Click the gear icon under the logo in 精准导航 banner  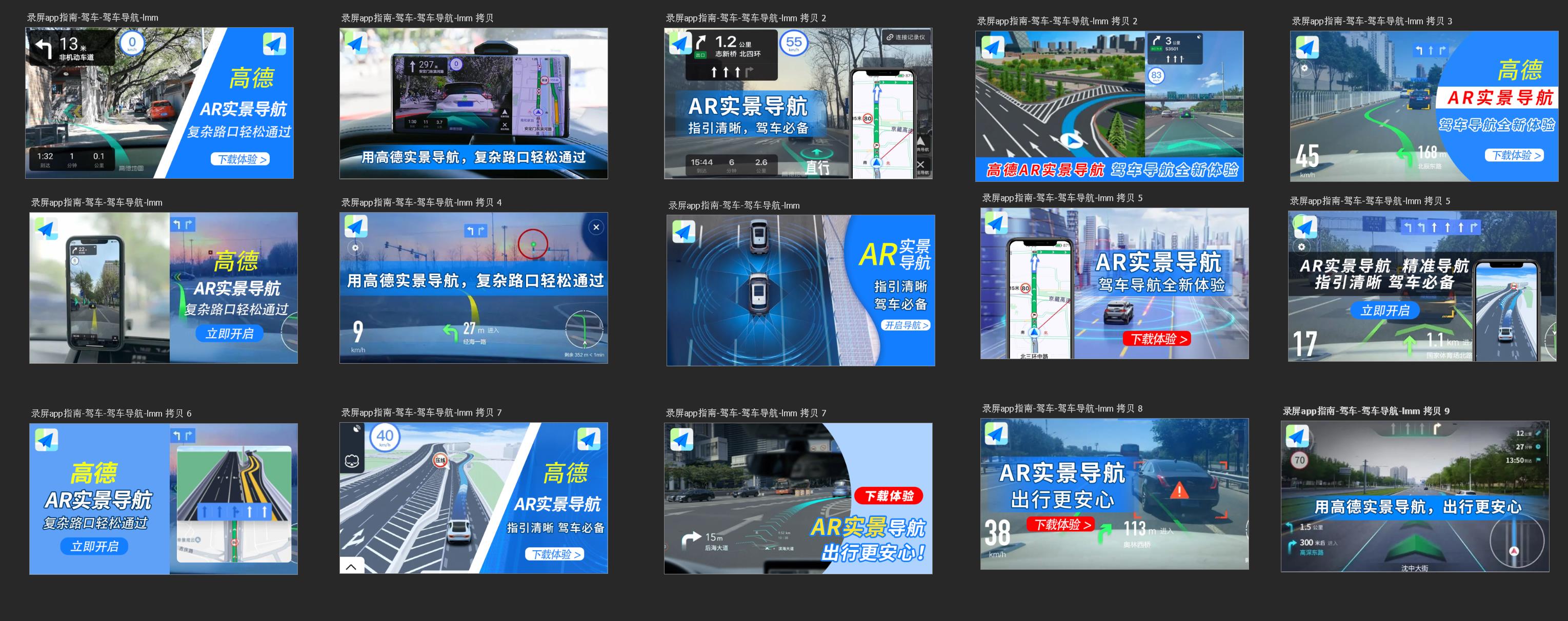pos(1301,246)
